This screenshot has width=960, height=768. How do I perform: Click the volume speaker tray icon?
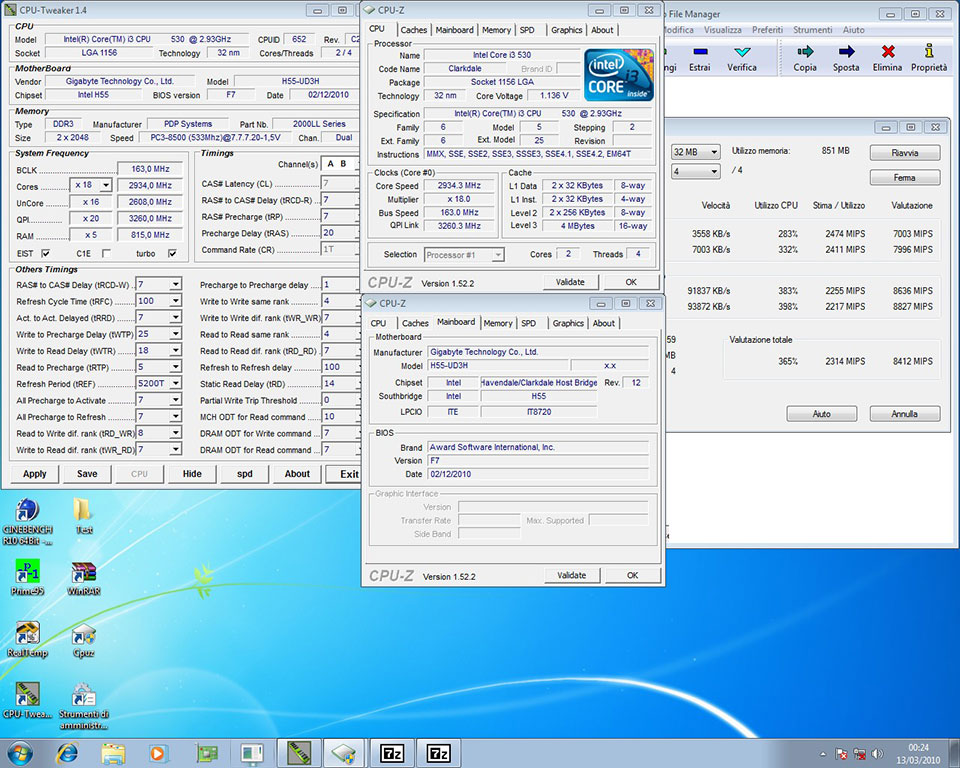pyautogui.click(x=877, y=754)
